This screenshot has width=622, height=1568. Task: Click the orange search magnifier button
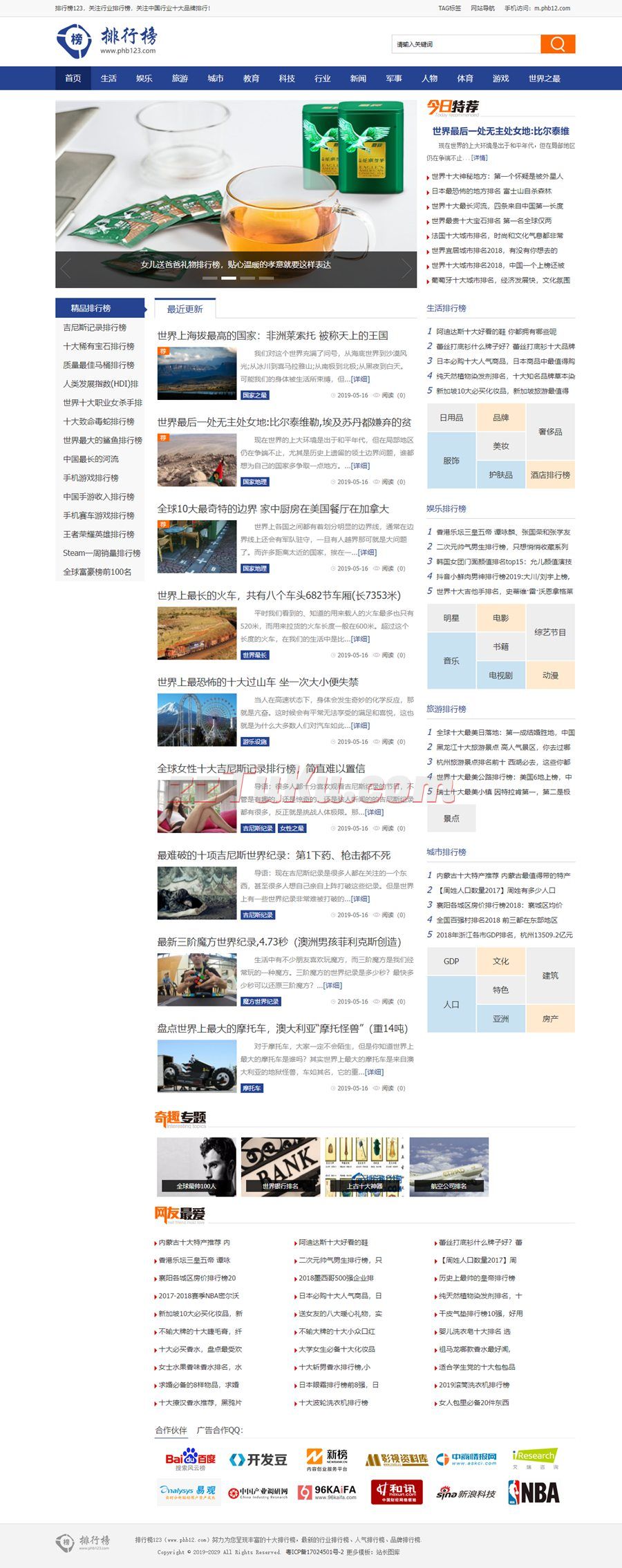pos(558,44)
